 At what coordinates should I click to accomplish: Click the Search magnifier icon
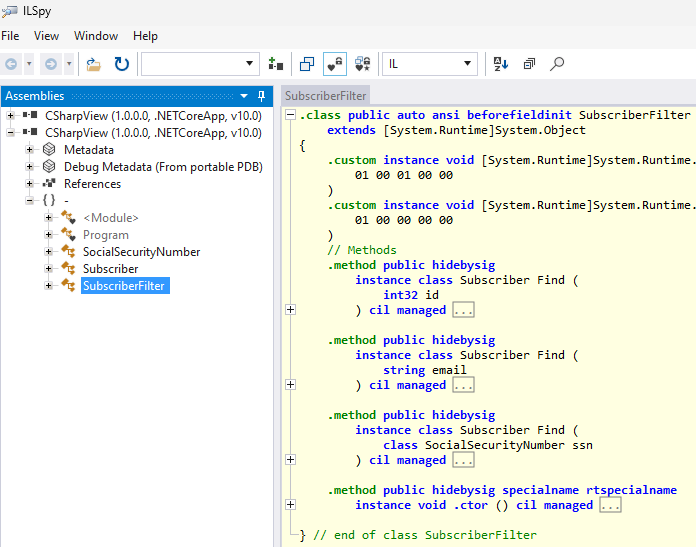coord(557,64)
